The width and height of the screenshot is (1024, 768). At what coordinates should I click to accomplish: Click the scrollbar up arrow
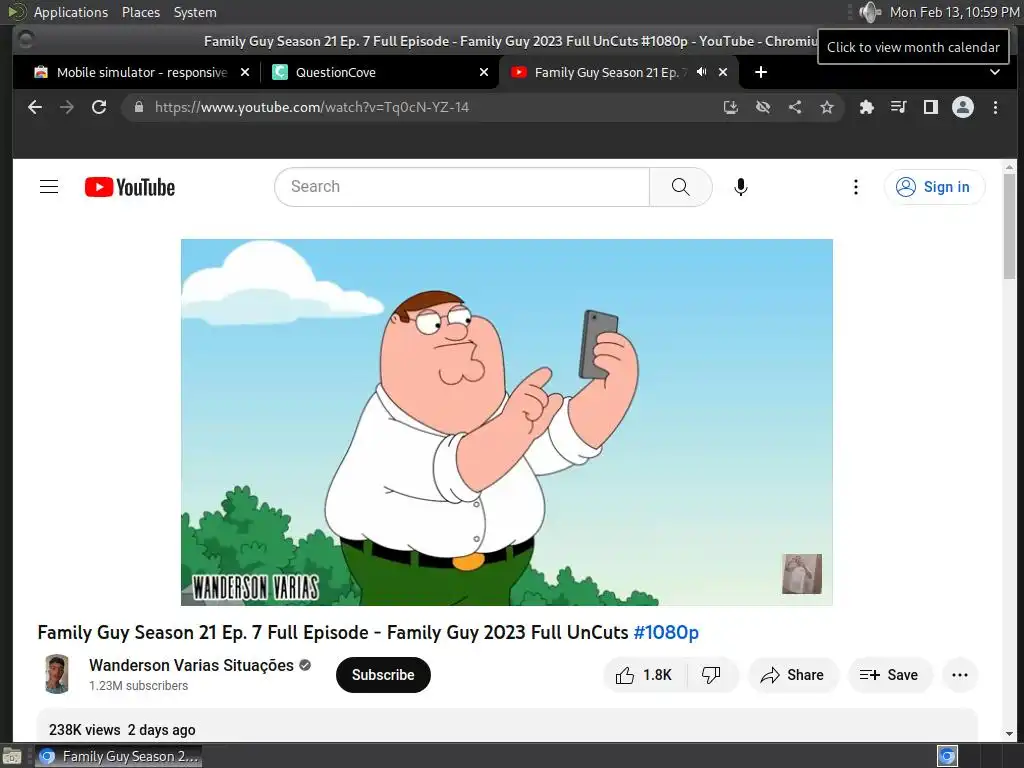pyautogui.click(x=1010, y=167)
